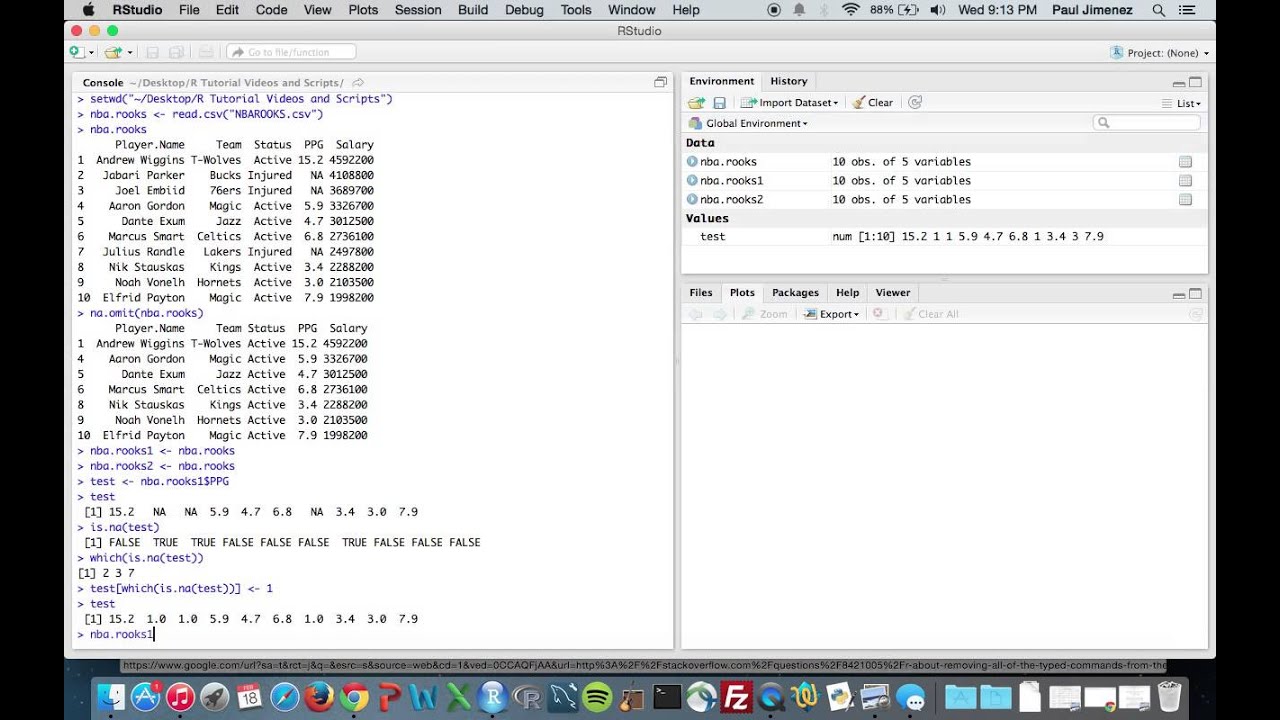
Task: Open the Project: (None) menu
Action: [x=1160, y=53]
